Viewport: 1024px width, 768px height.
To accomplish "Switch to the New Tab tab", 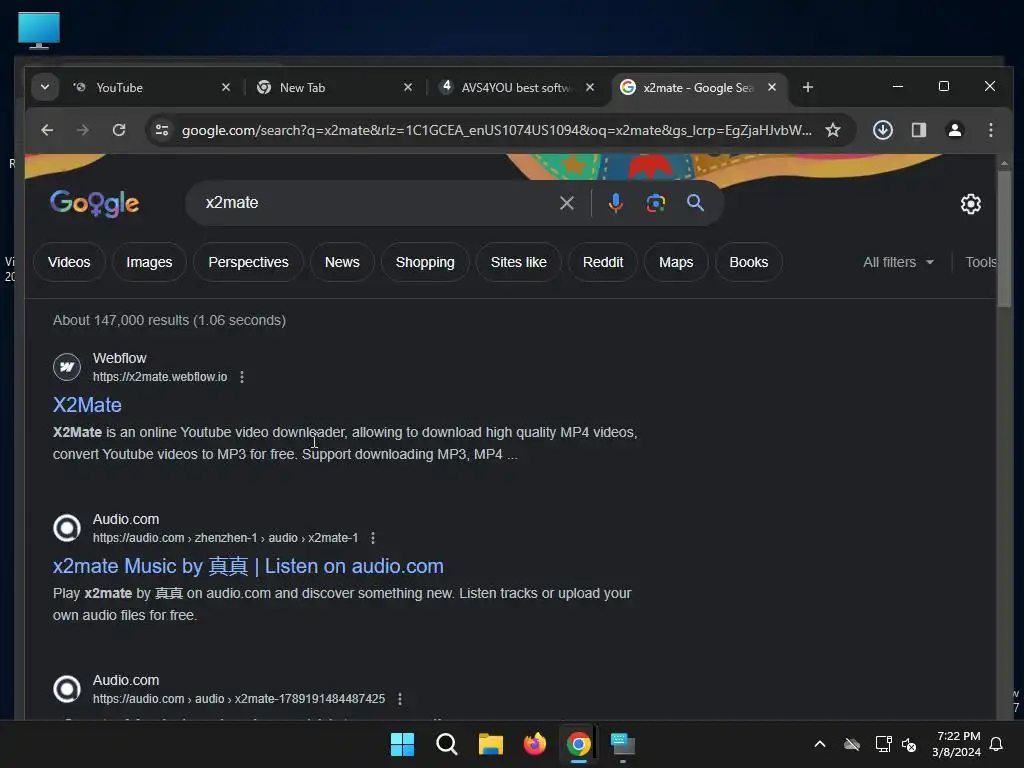I will 334,87.
